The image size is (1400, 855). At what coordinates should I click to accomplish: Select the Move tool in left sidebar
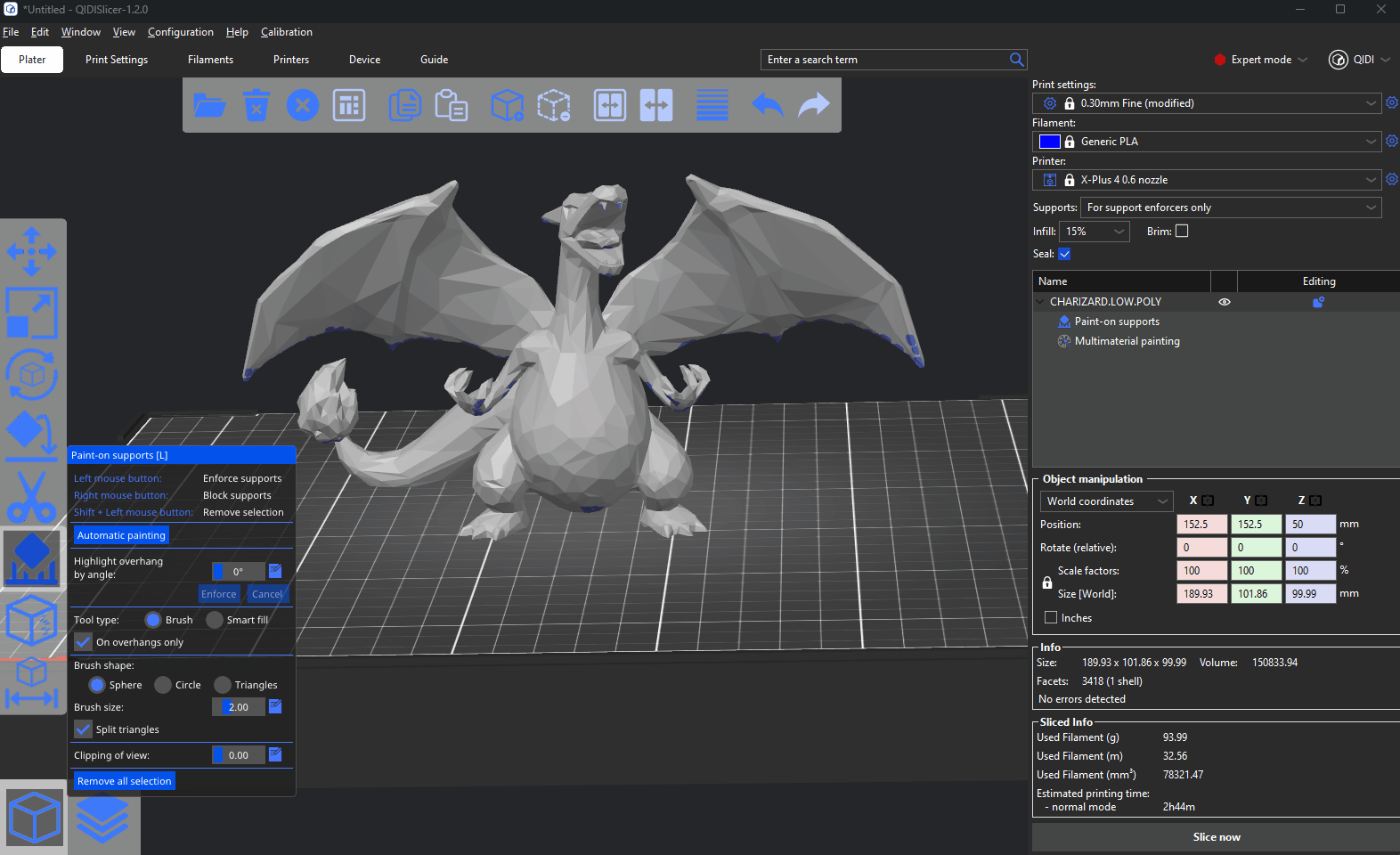pyautogui.click(x=32, y=251)
